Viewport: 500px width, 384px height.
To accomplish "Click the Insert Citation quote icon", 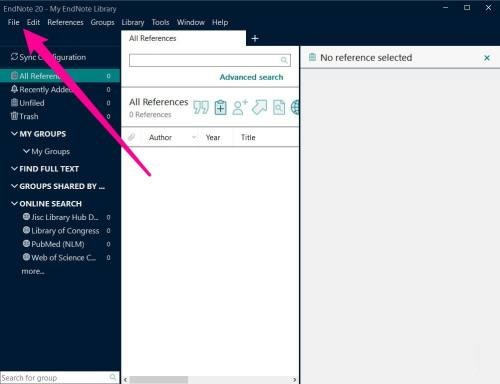I will (201, 107).
